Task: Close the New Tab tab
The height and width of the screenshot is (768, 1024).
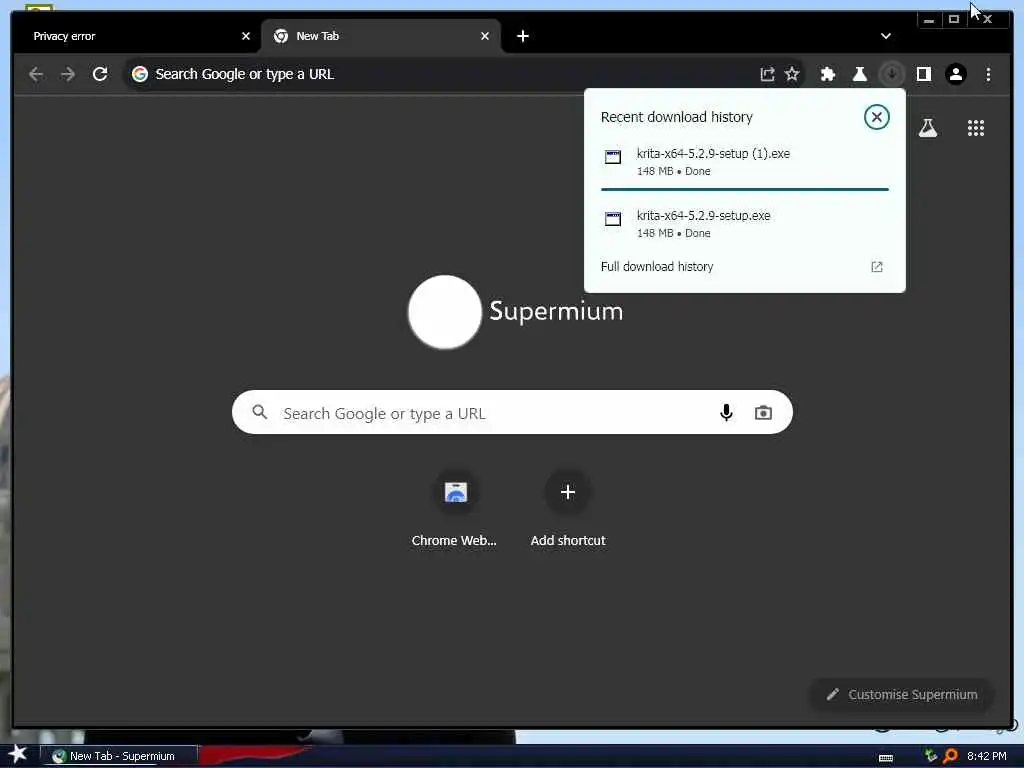Action: coord(485,37)
